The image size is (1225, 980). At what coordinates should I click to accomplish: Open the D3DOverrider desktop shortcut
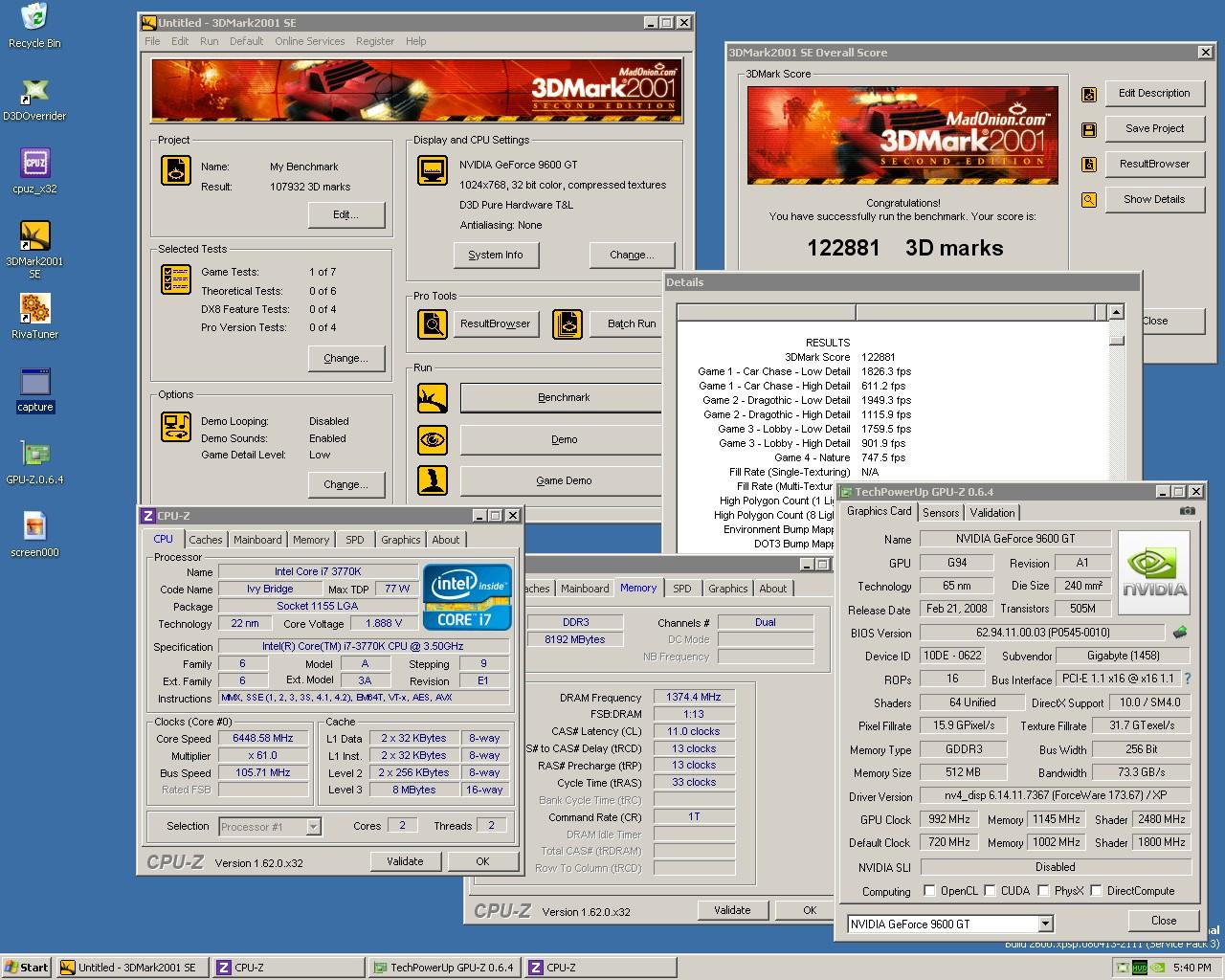34,99
